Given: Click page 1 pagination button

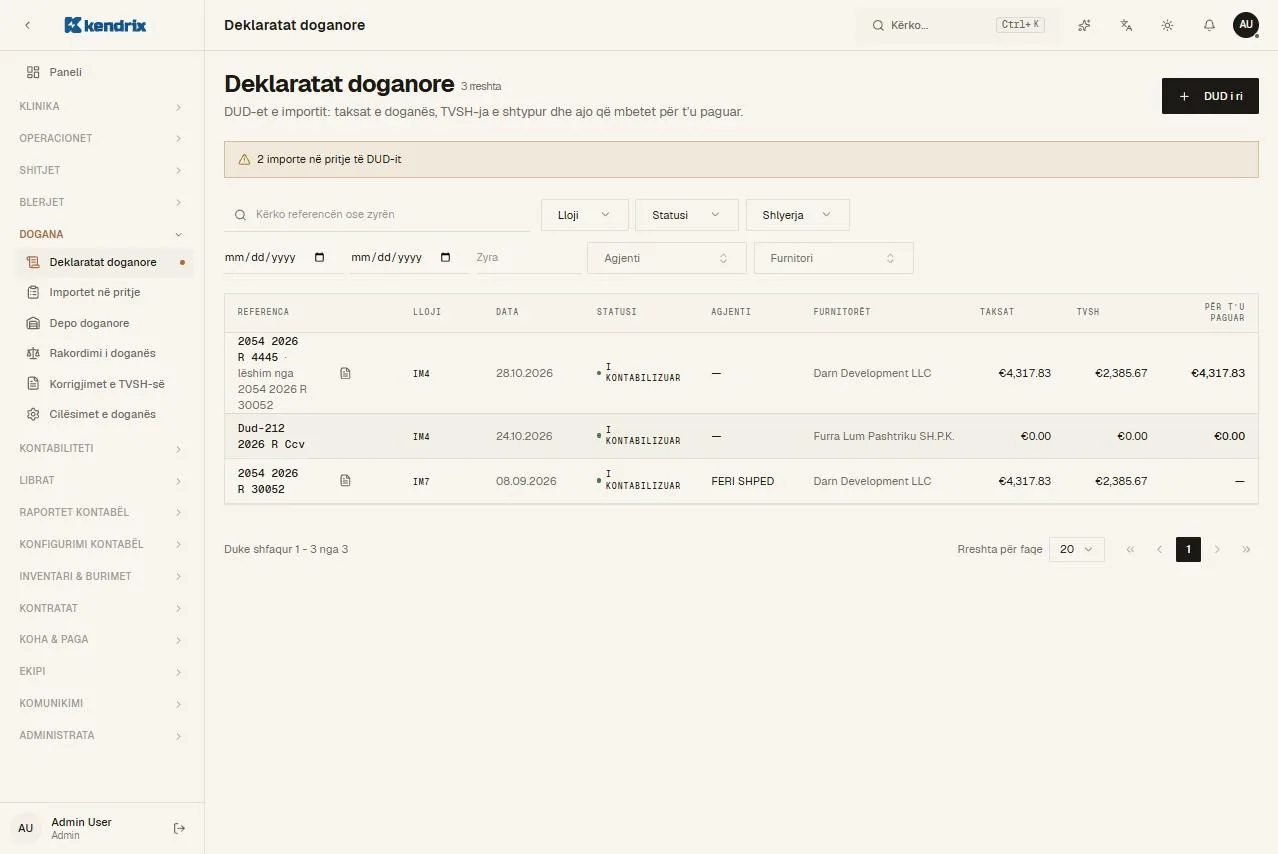Looking at the screenshot, I should coord(1188,549).
